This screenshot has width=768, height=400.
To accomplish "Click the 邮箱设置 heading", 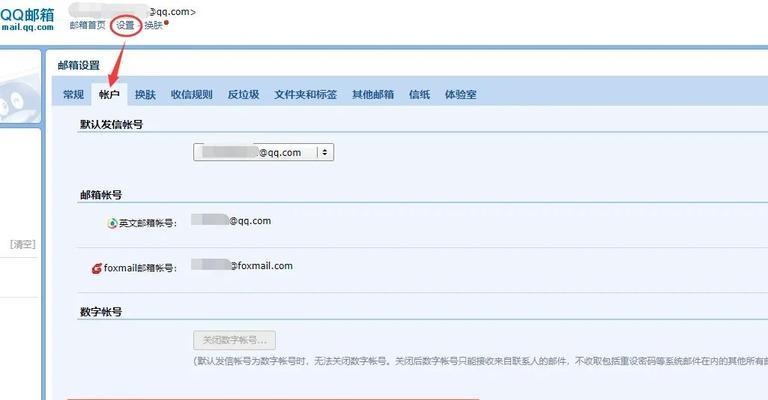I will coord(79,65).
